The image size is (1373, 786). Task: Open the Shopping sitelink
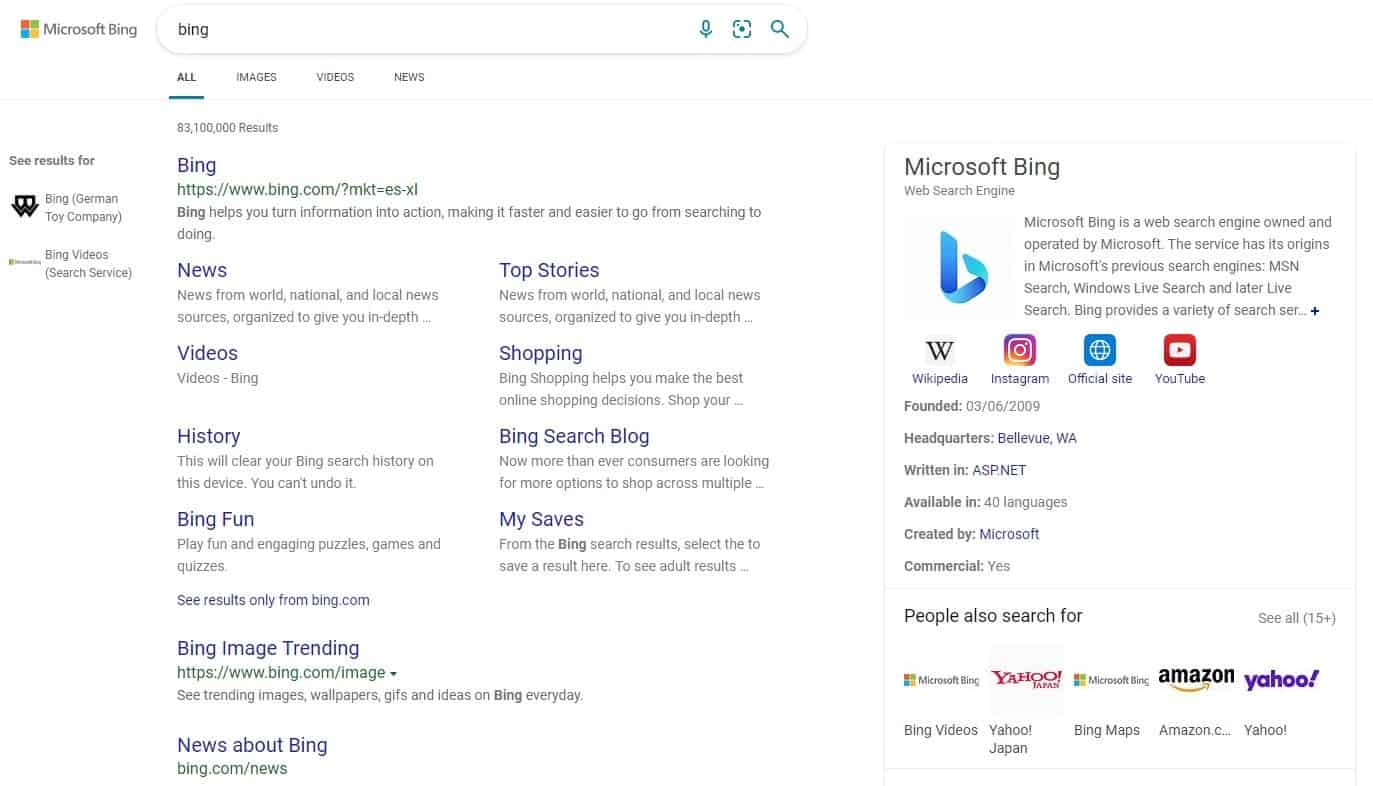[x=540, y=353]
